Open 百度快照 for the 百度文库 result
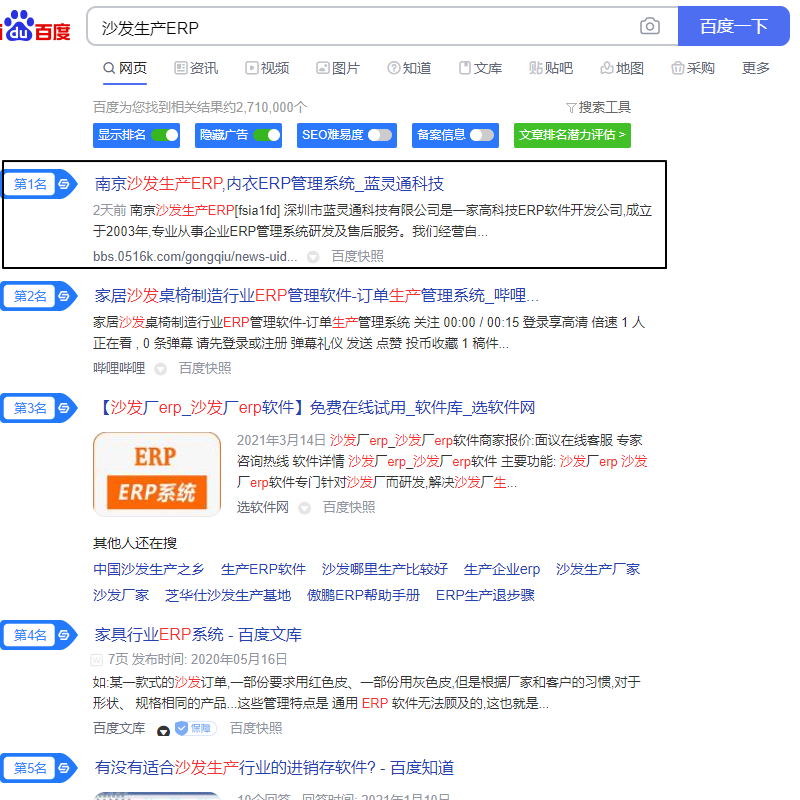 tap(256, 728)
